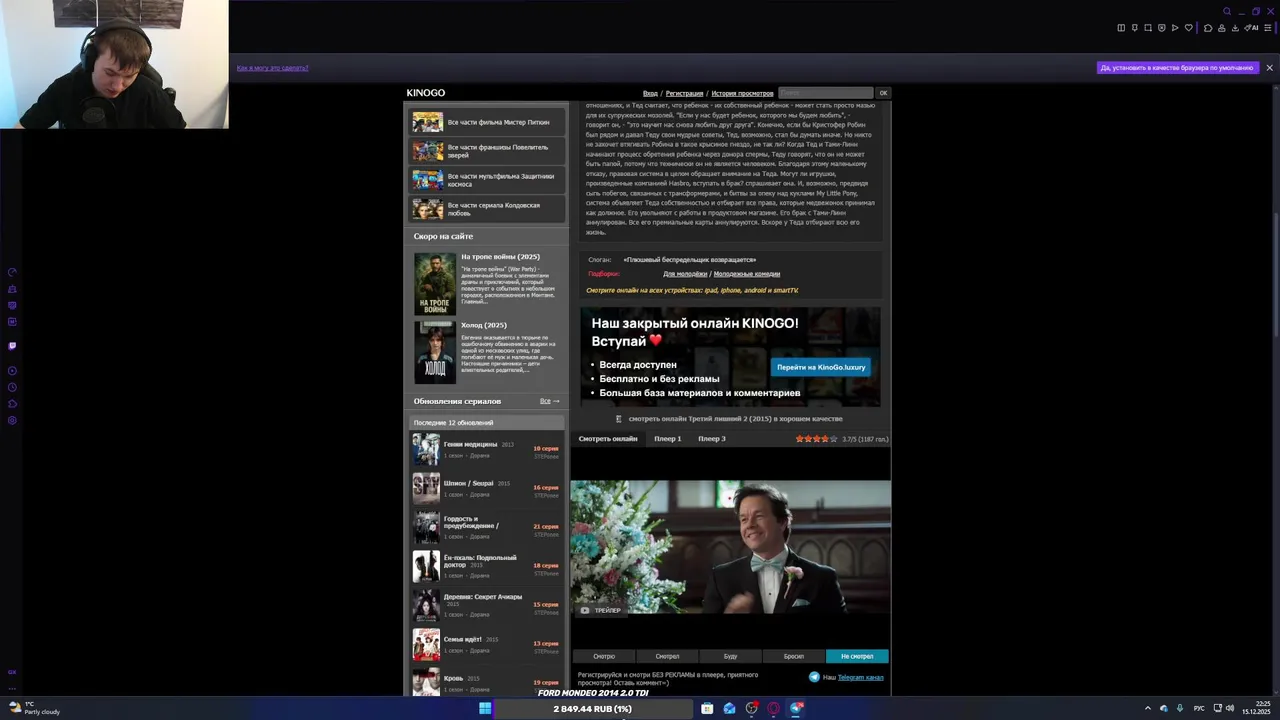Click the Telegram icon beside channel link

pyautogui.click(x=814, y=677)
